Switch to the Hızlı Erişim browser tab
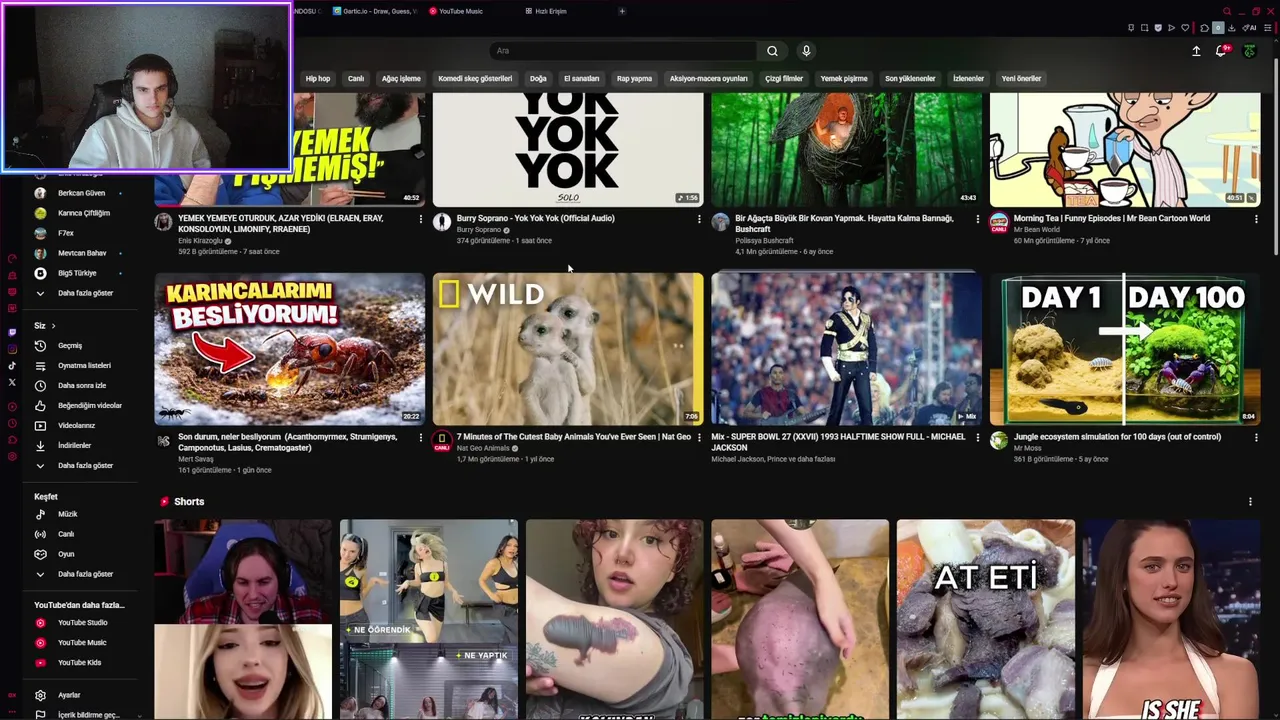This screenshot has width=1280, height=720. (x=551, y=11)
